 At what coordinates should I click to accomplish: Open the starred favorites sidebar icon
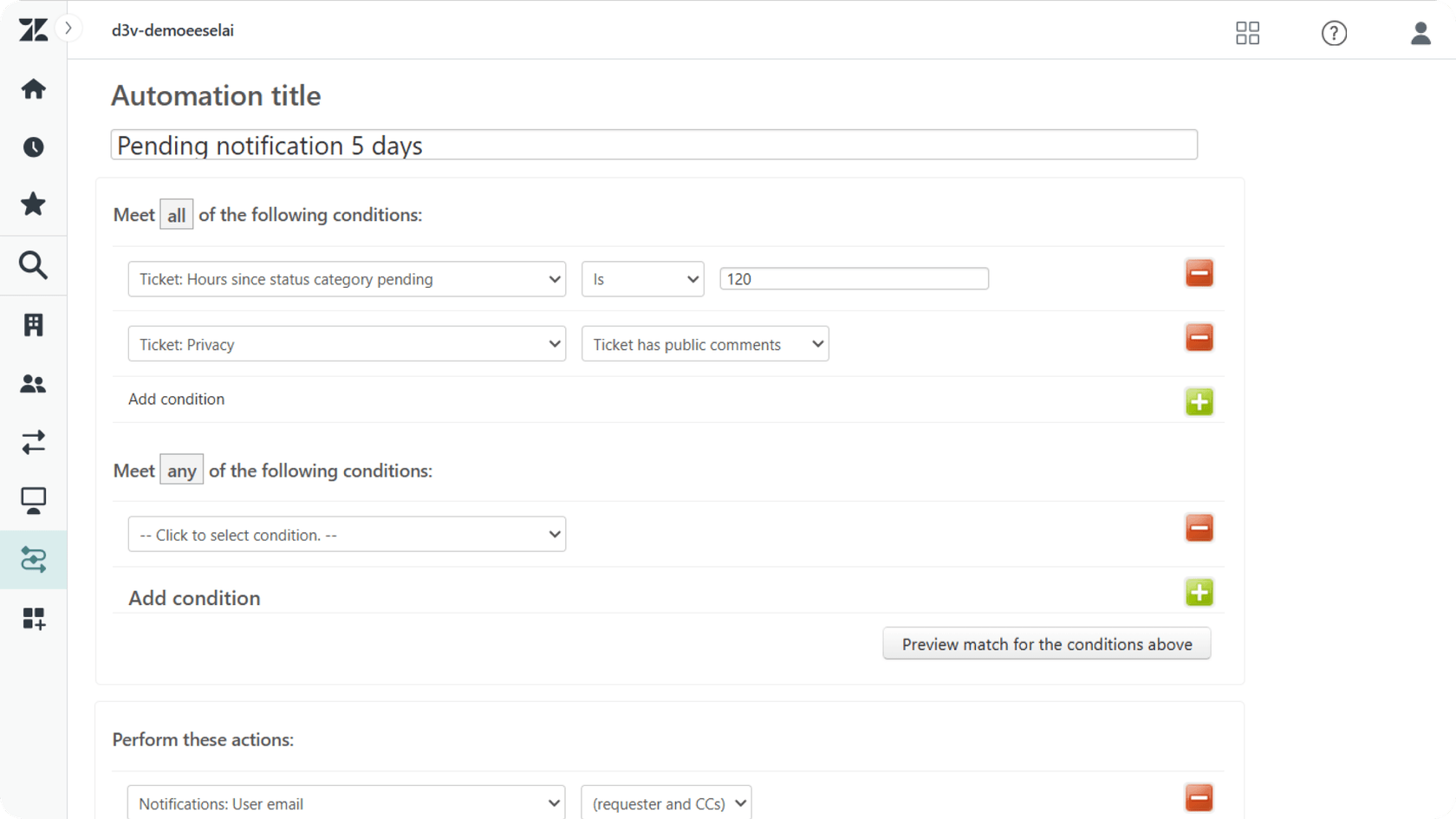pos(33,205)
